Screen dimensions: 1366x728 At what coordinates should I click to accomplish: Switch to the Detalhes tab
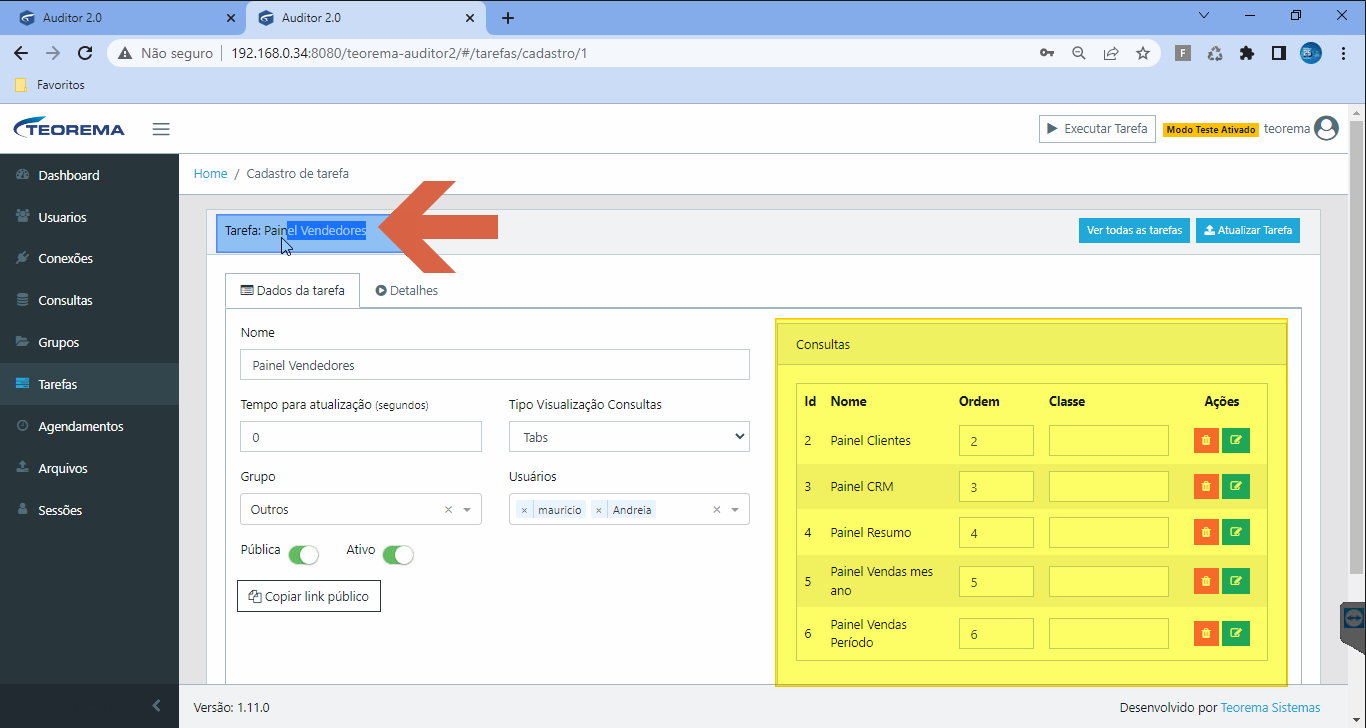(x=407, y=291)
